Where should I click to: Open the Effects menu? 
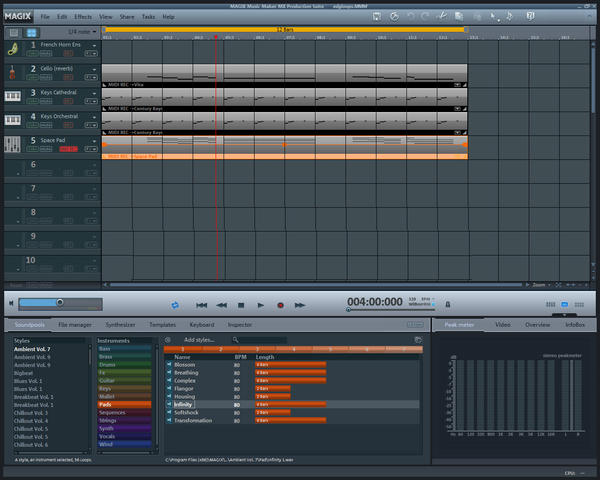[83, 17]
